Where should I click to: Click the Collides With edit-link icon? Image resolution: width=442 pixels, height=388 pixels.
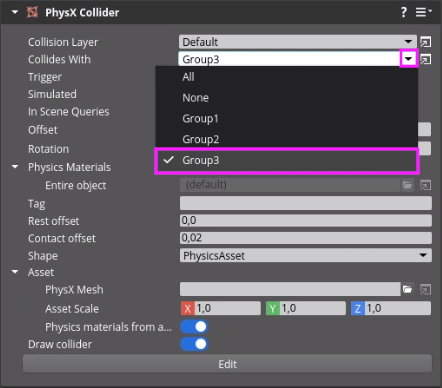(425, 60)
